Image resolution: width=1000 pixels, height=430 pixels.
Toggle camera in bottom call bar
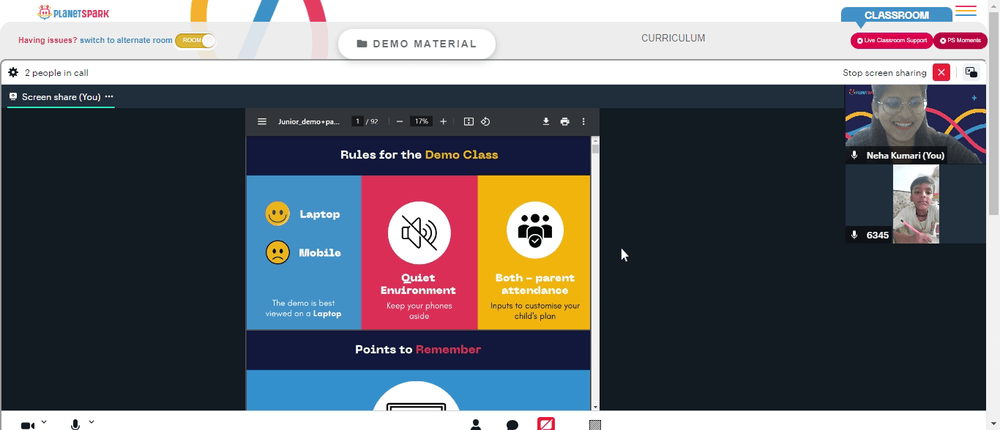[27, 425]
